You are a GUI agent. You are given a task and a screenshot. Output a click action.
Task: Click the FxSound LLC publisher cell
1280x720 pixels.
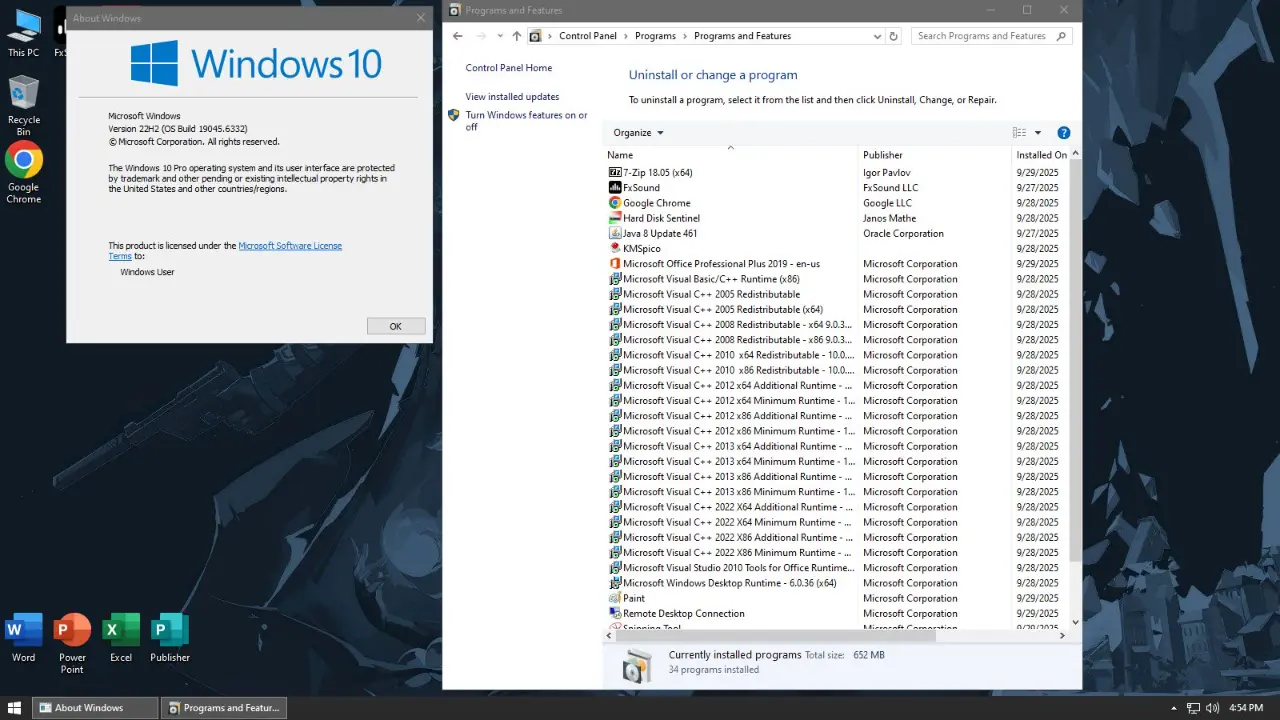[891, 188]
